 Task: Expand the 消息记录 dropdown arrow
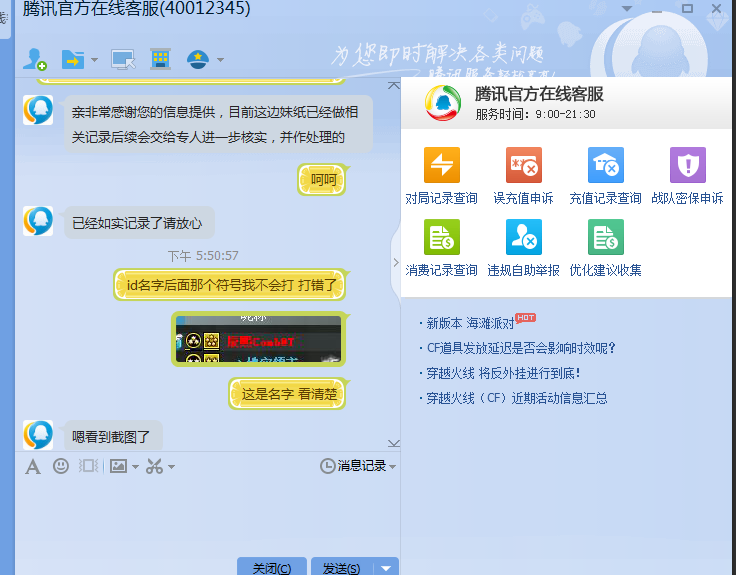click(392, 467)
